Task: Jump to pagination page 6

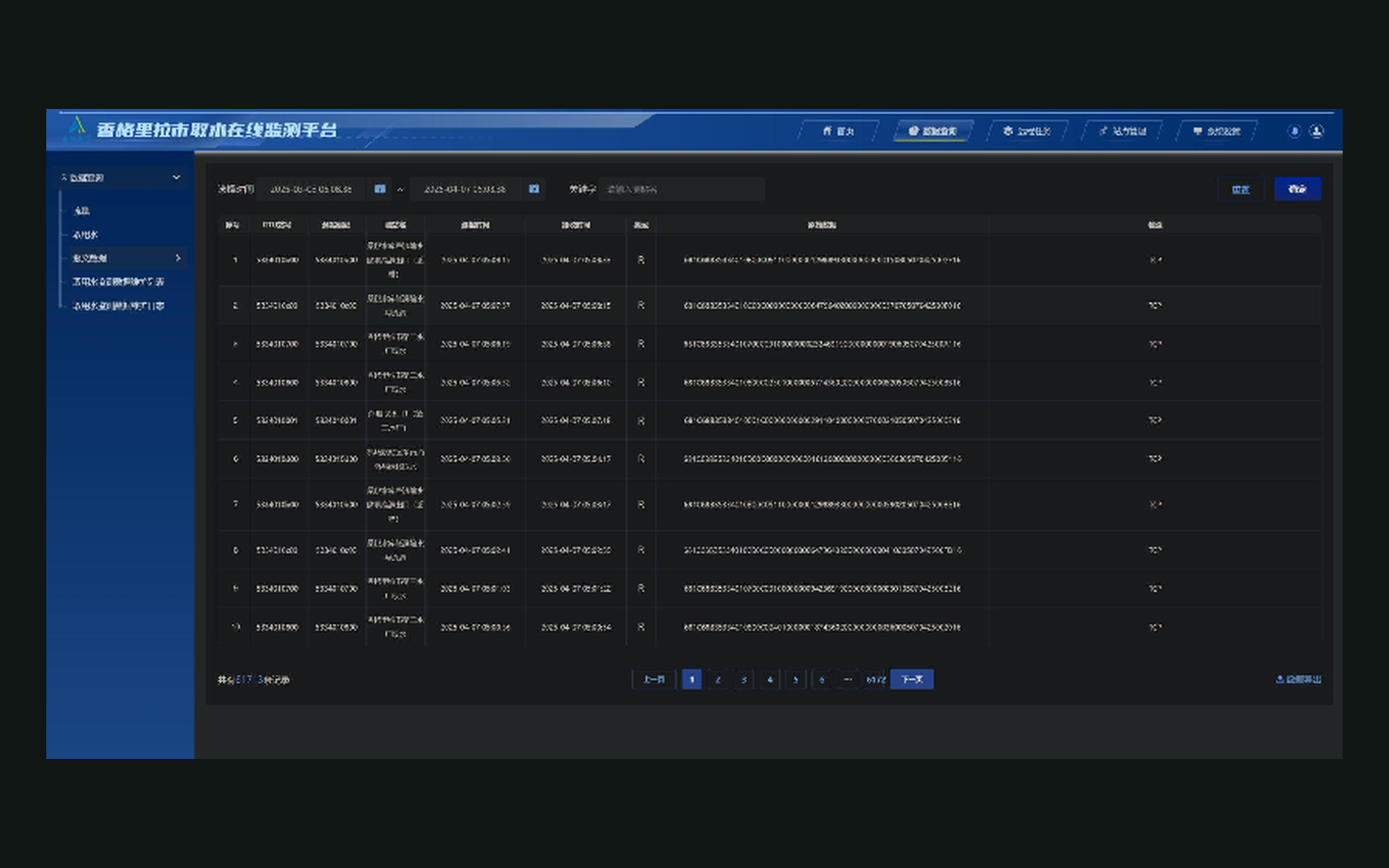Action: [x=822, y=680]
